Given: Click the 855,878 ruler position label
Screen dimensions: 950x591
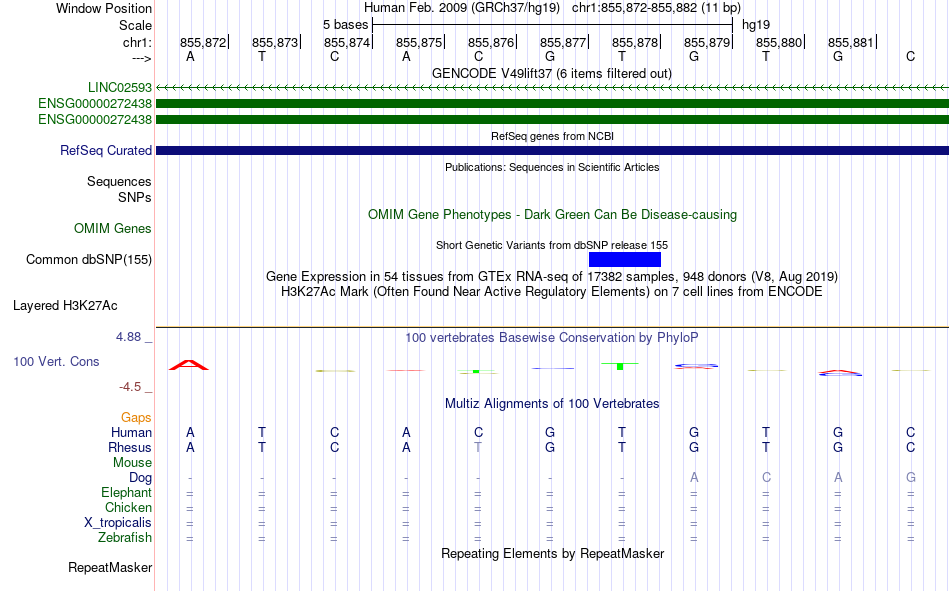Looking at the screenshot, I should [635, 42].
